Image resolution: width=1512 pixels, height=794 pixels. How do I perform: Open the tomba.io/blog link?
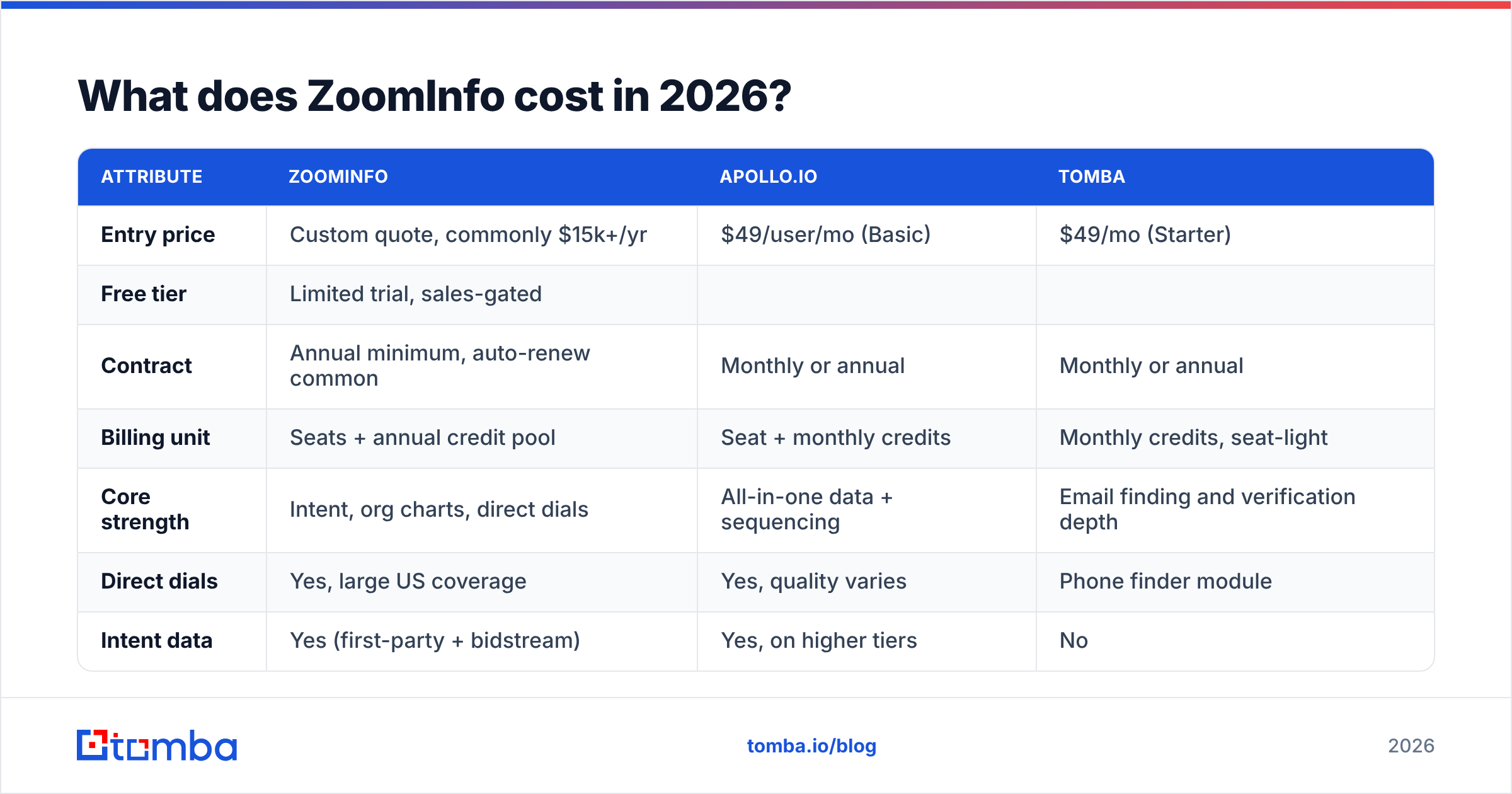click(x=811, y=746)
